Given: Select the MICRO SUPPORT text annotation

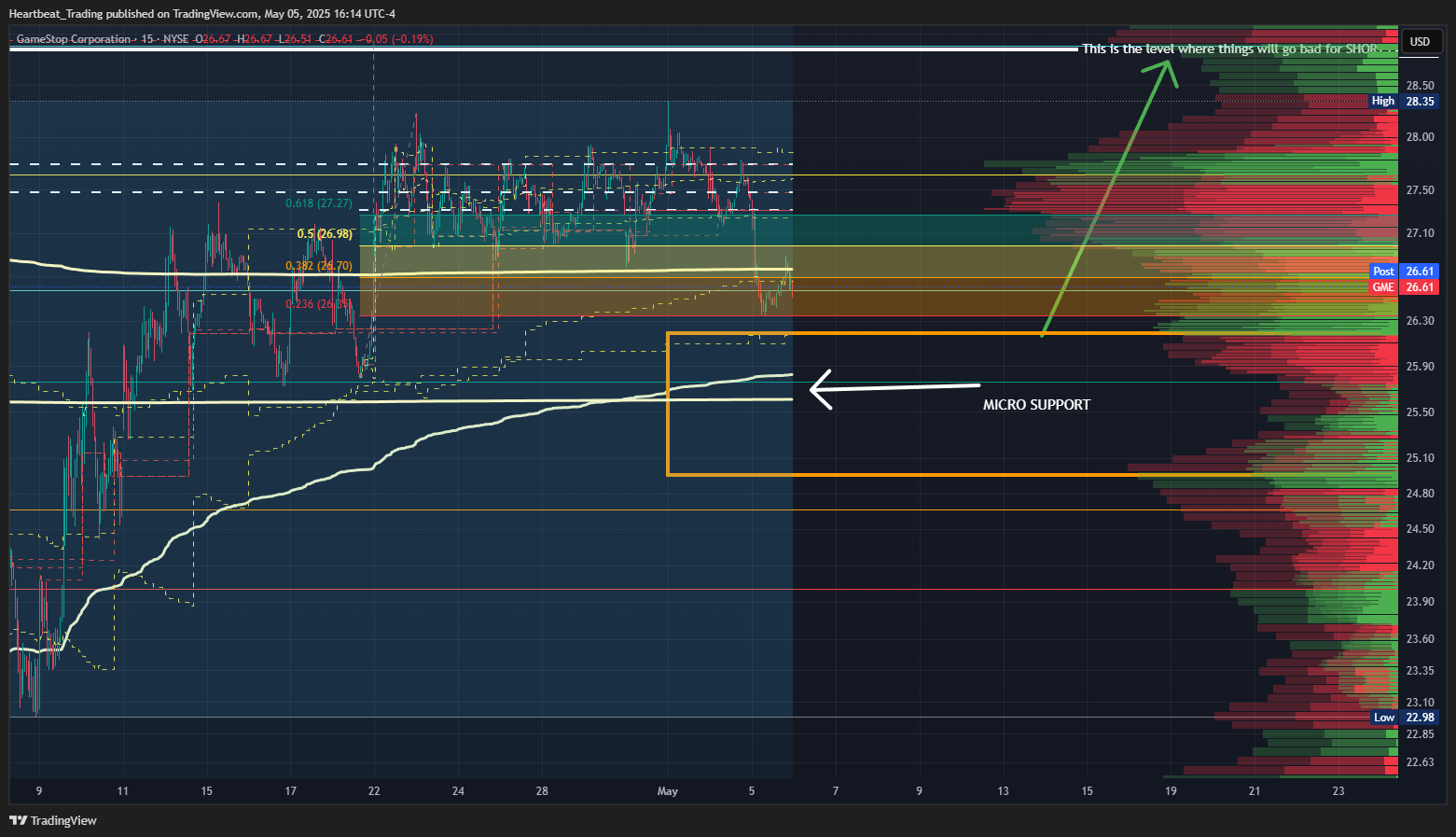Looking at the screenshot, I should tap(1036, 405).
